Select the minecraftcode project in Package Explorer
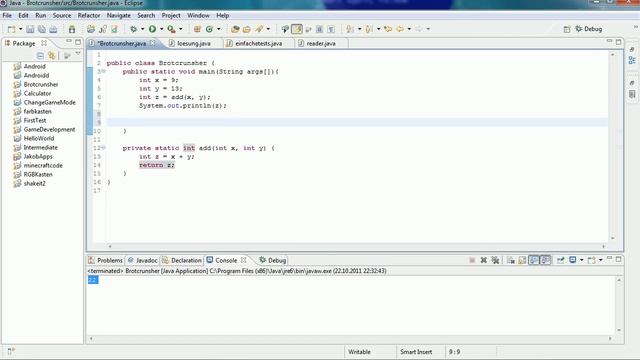The image size is (640, 360). 43,165
